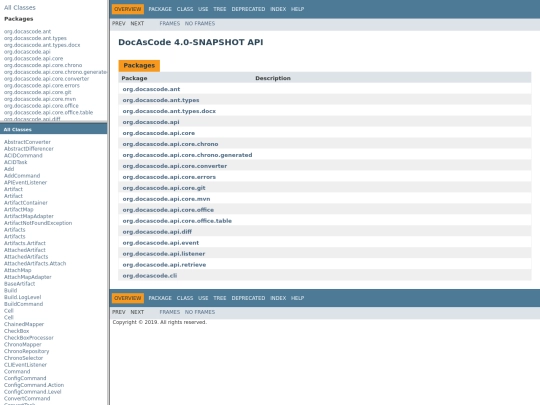540x405 pixels.
Task: Open INDEX in bottom navigation bar
Action: click(x=278, y=298)
